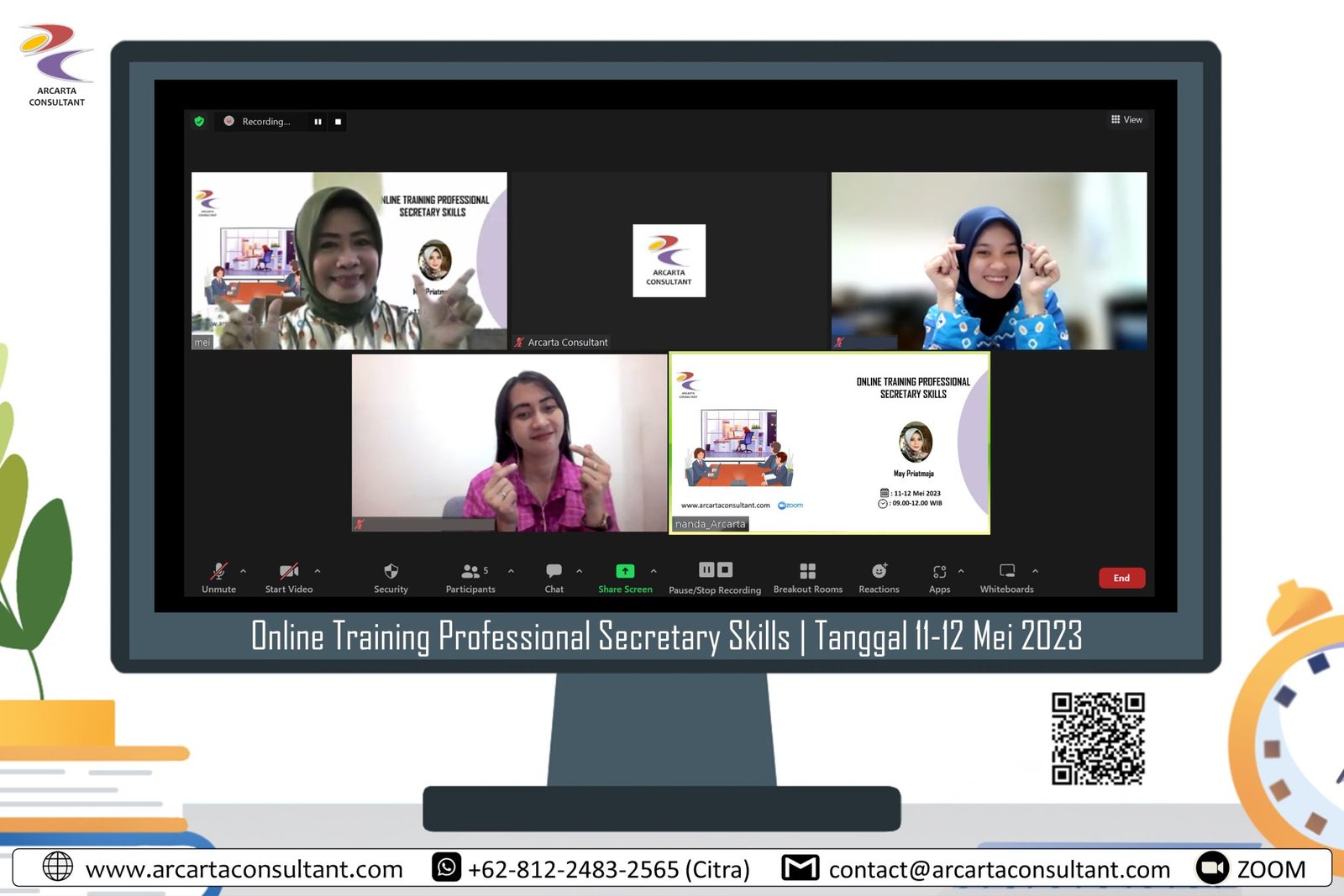Open the Zoom Apps panel
This screenshot has height=896, width=1344.
[x=939, y=570]
